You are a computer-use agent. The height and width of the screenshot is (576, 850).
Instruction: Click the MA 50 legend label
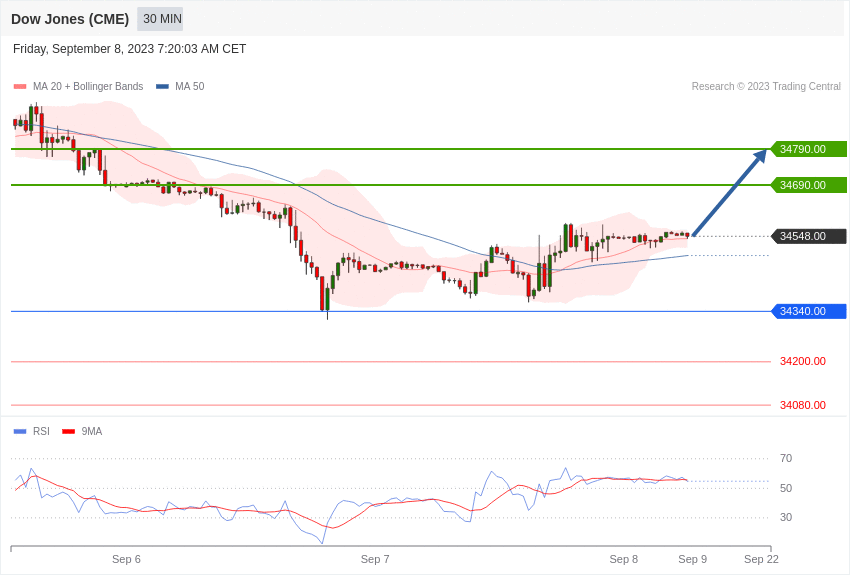[x=189, y=87]
